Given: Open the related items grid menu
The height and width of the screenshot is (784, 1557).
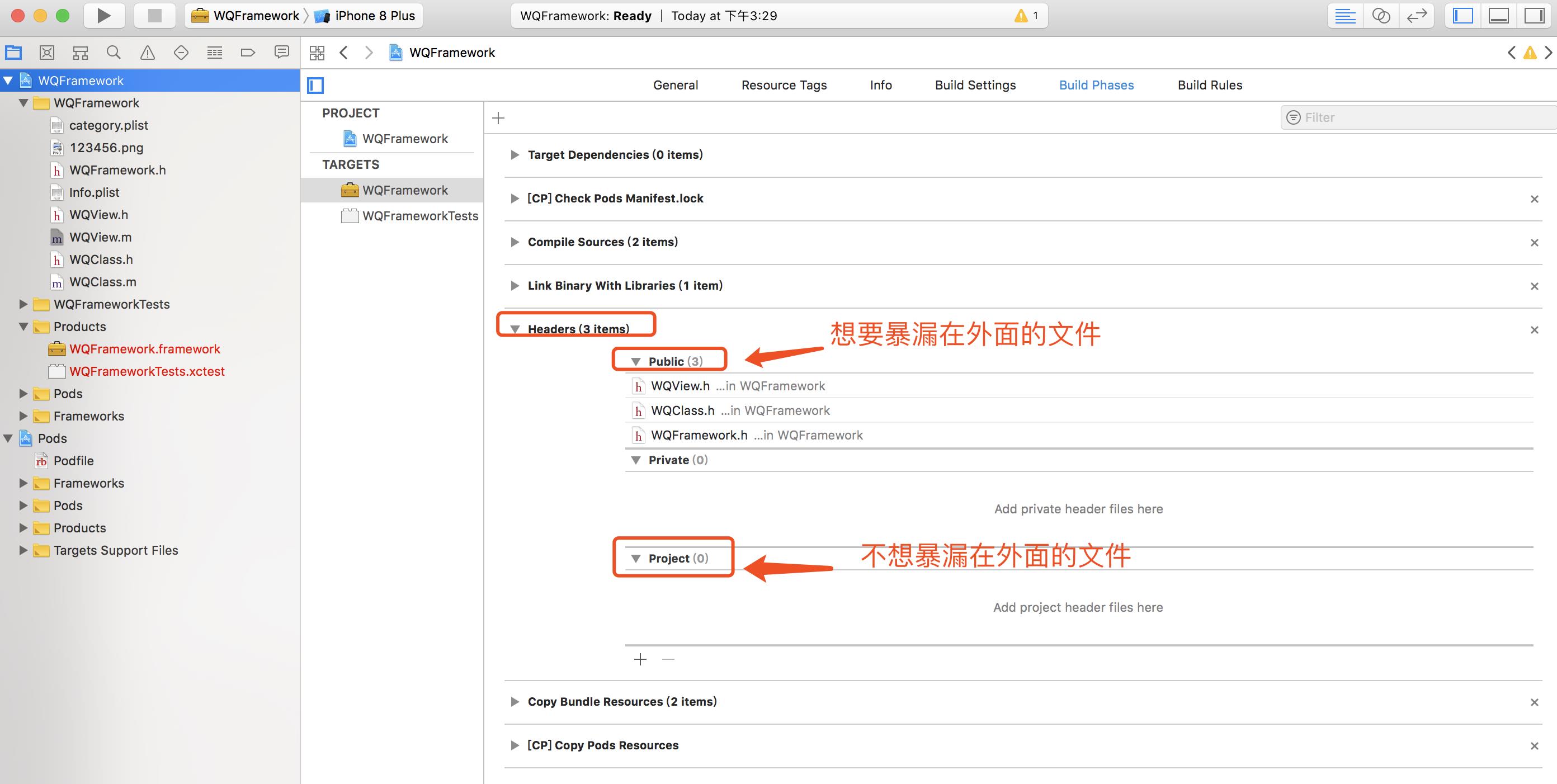Looking at the screenshot, I should click(x=317, y=53).
